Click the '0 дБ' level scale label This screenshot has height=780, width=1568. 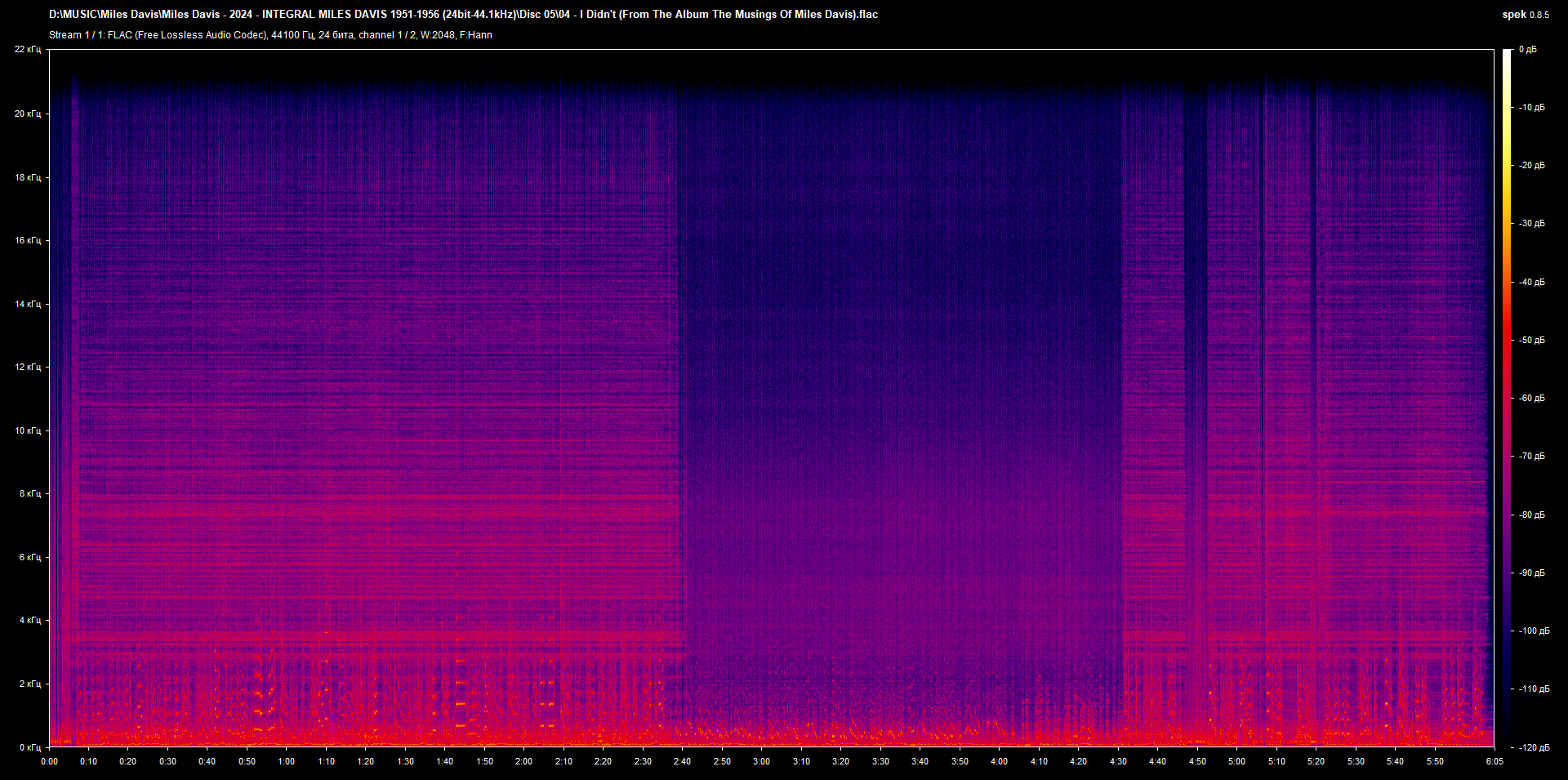(x=1527, y=50)
